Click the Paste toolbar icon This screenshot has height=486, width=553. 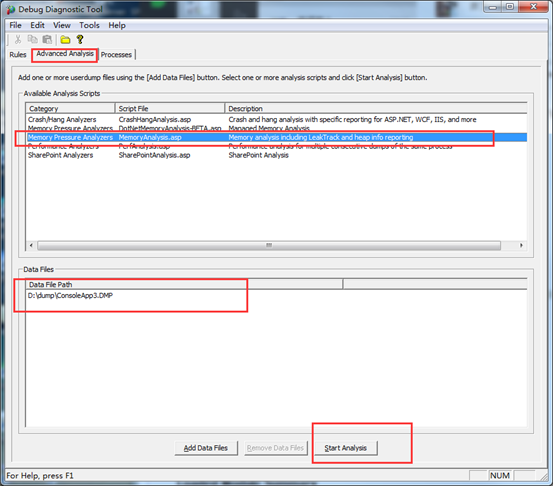pos(47,40)
